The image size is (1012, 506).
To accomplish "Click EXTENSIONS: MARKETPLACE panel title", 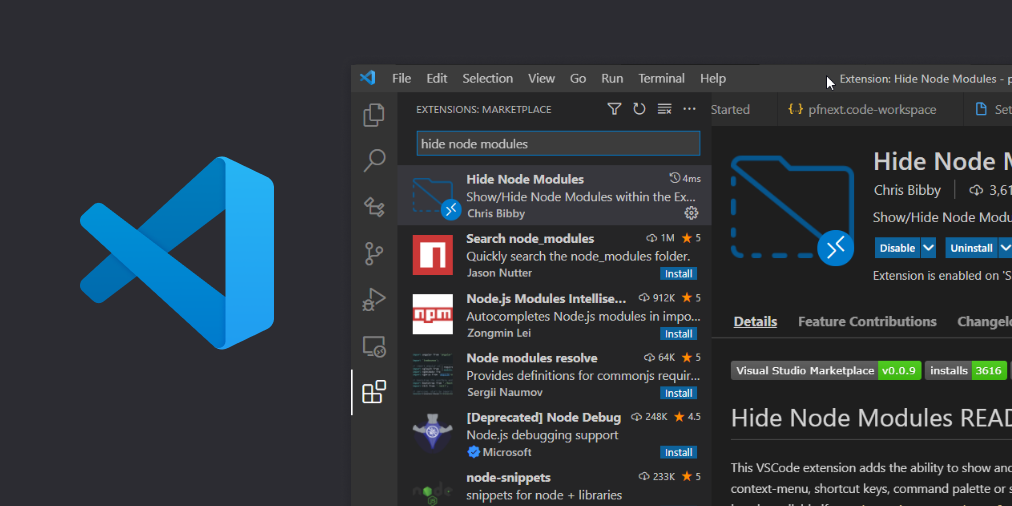I will click(x=483, y=110).
